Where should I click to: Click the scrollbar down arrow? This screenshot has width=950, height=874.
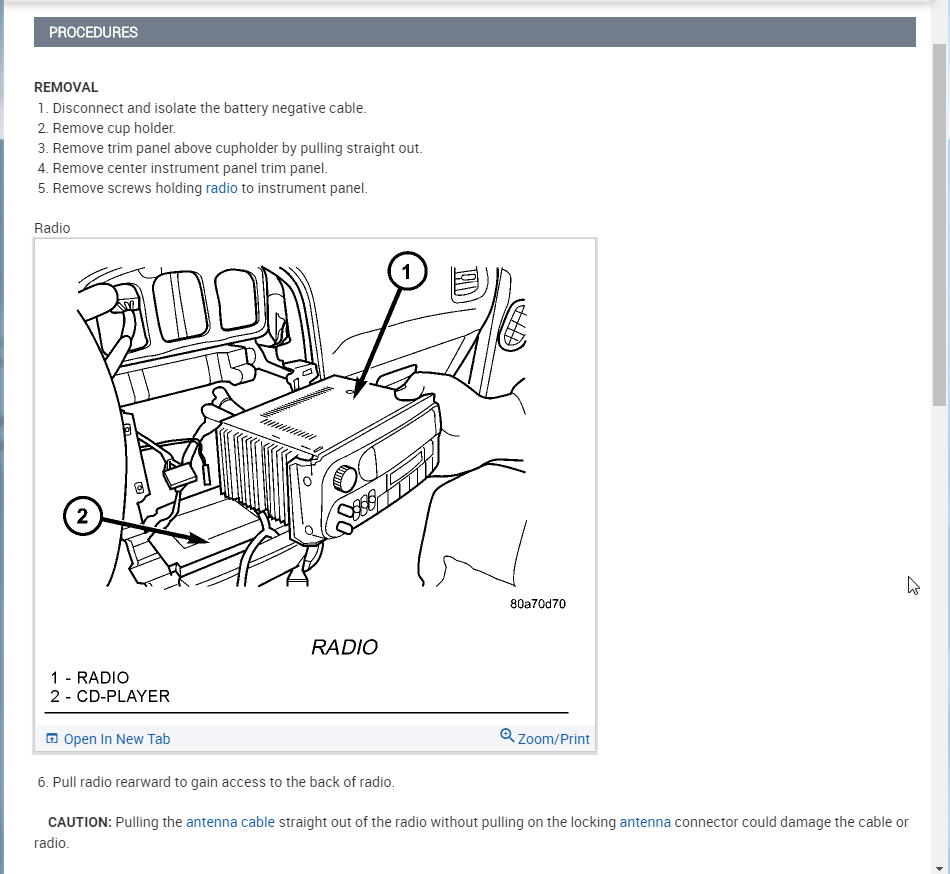pos(939,868)
